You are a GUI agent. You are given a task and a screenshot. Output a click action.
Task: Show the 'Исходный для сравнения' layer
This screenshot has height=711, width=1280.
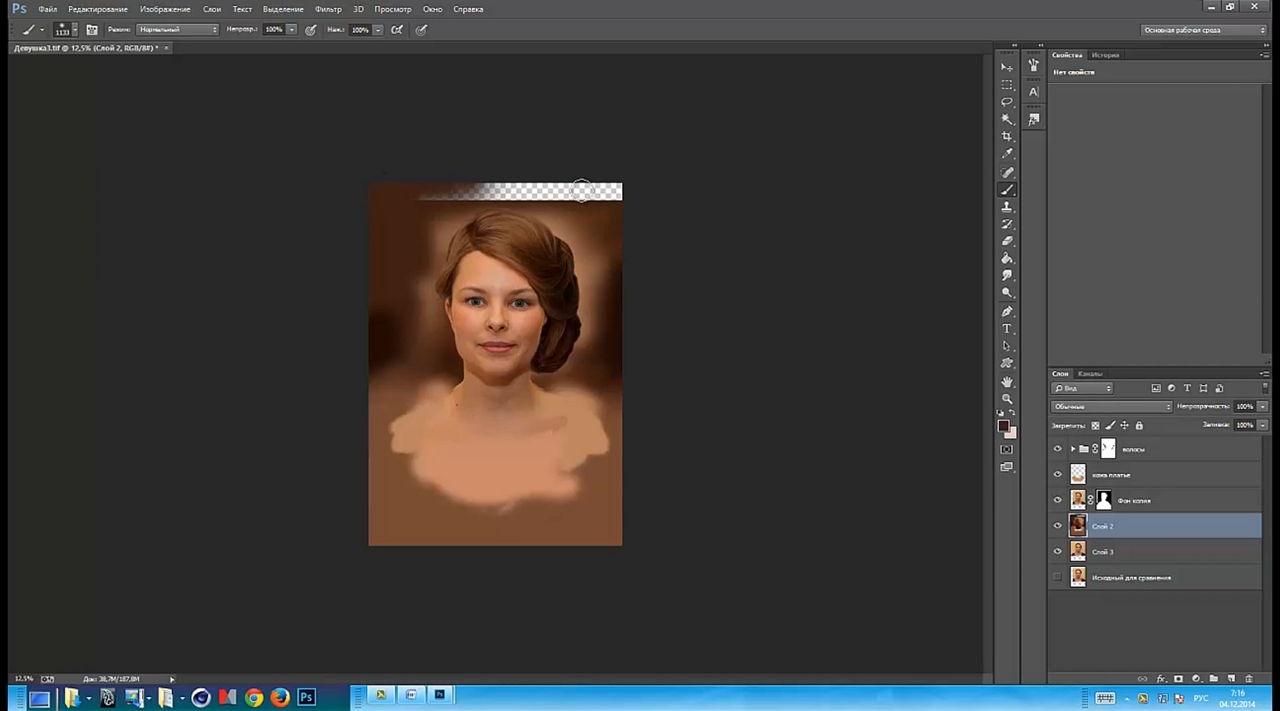(x=1058, y=577)
